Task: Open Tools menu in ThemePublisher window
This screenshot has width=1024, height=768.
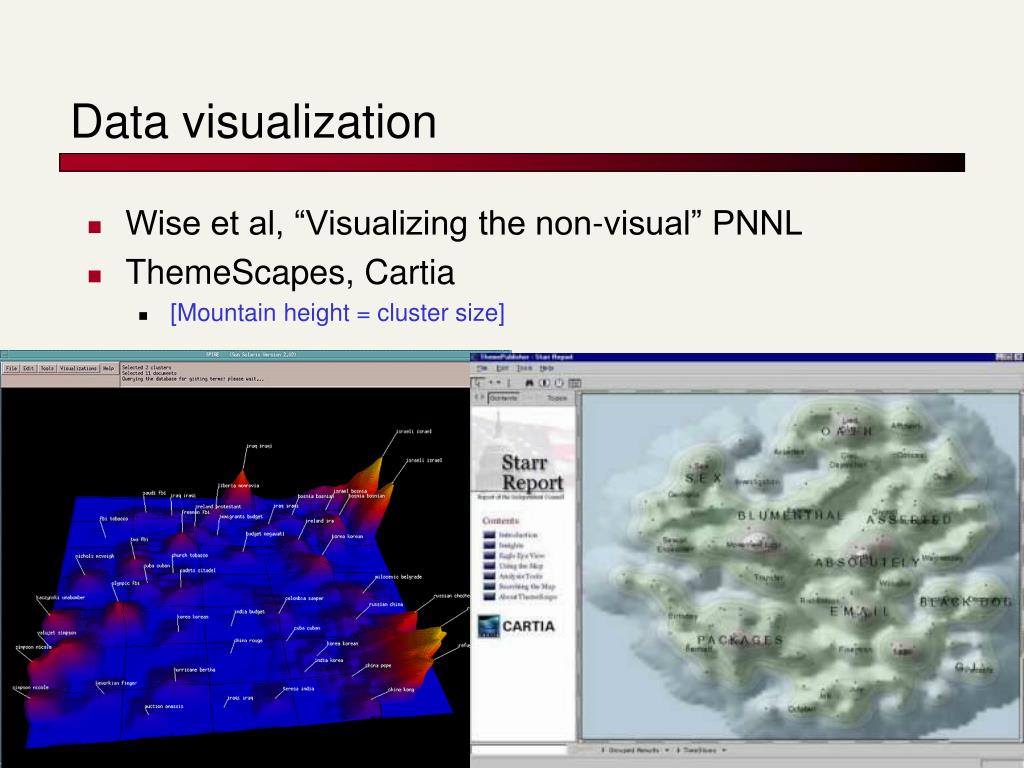Action: (x=524, y=368)
